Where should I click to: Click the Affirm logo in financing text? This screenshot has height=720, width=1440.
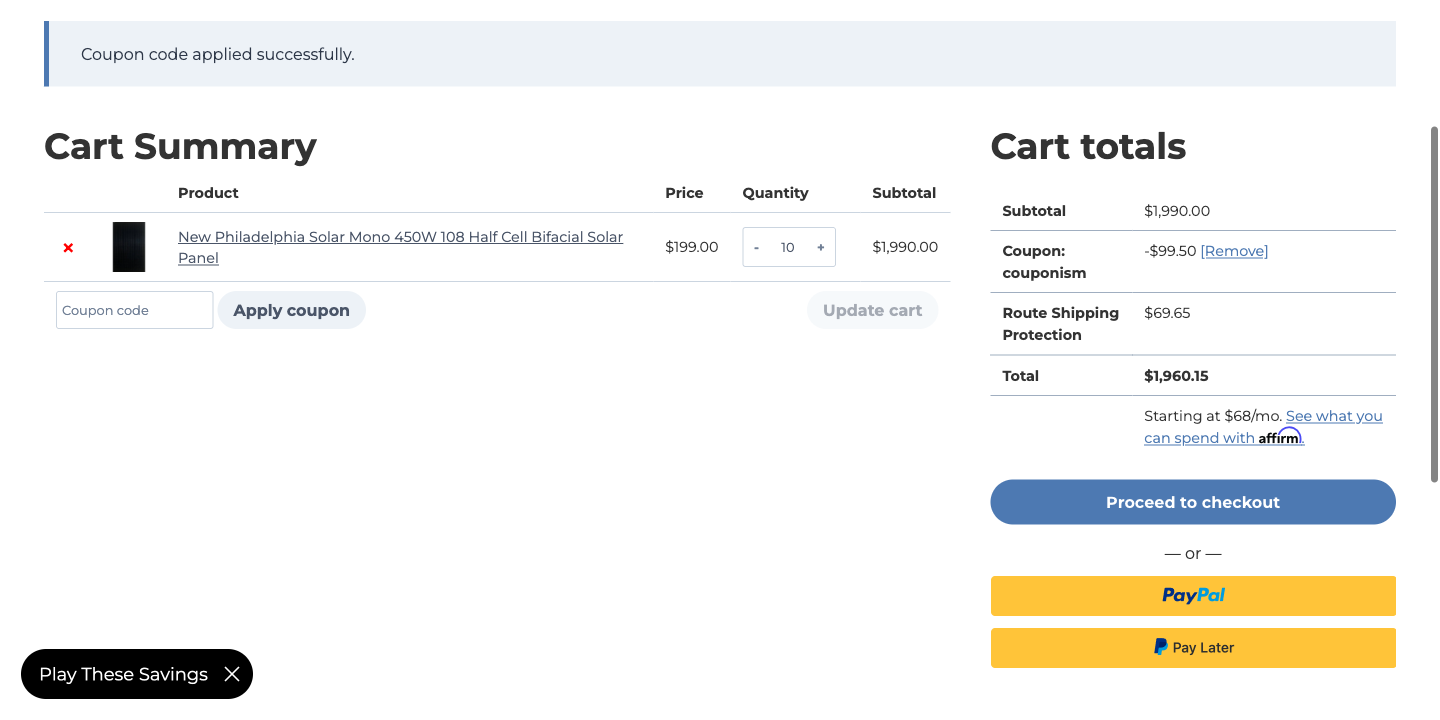click(1281, 437)
